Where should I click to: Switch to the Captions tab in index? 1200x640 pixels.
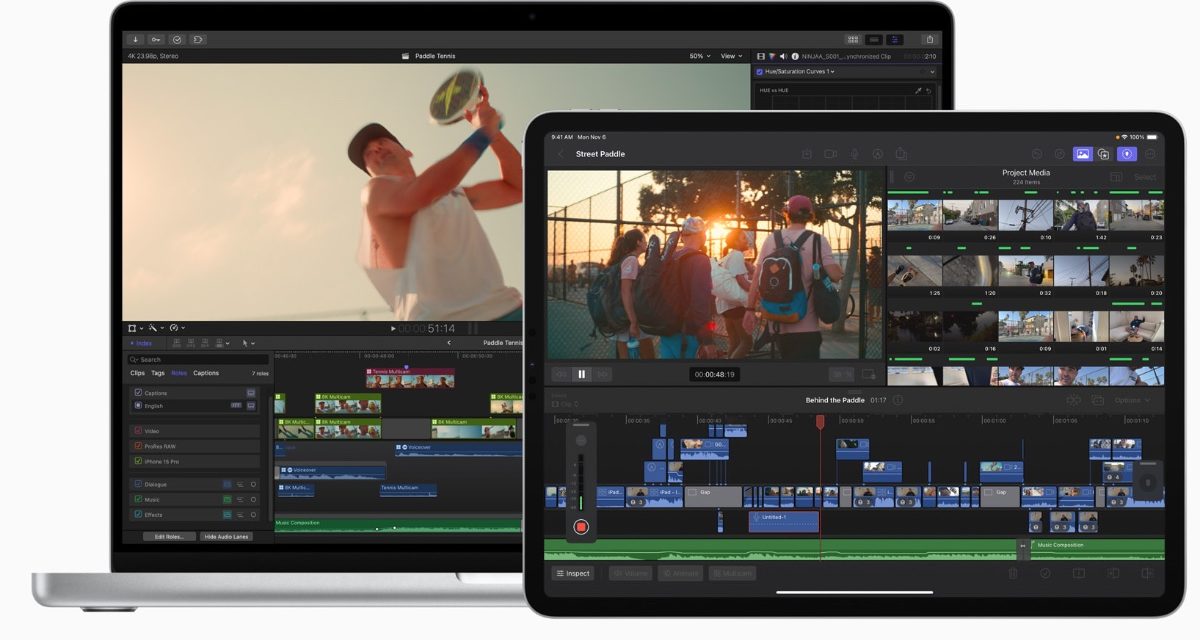(206, 373)
